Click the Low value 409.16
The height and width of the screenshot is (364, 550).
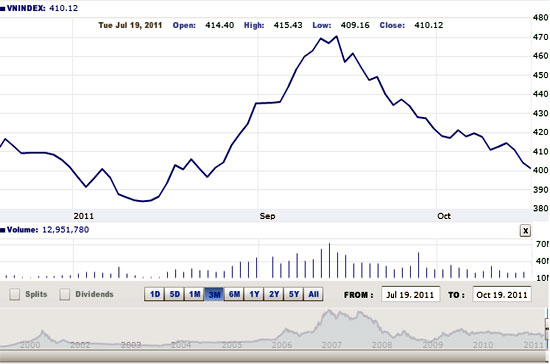(355, 25)
